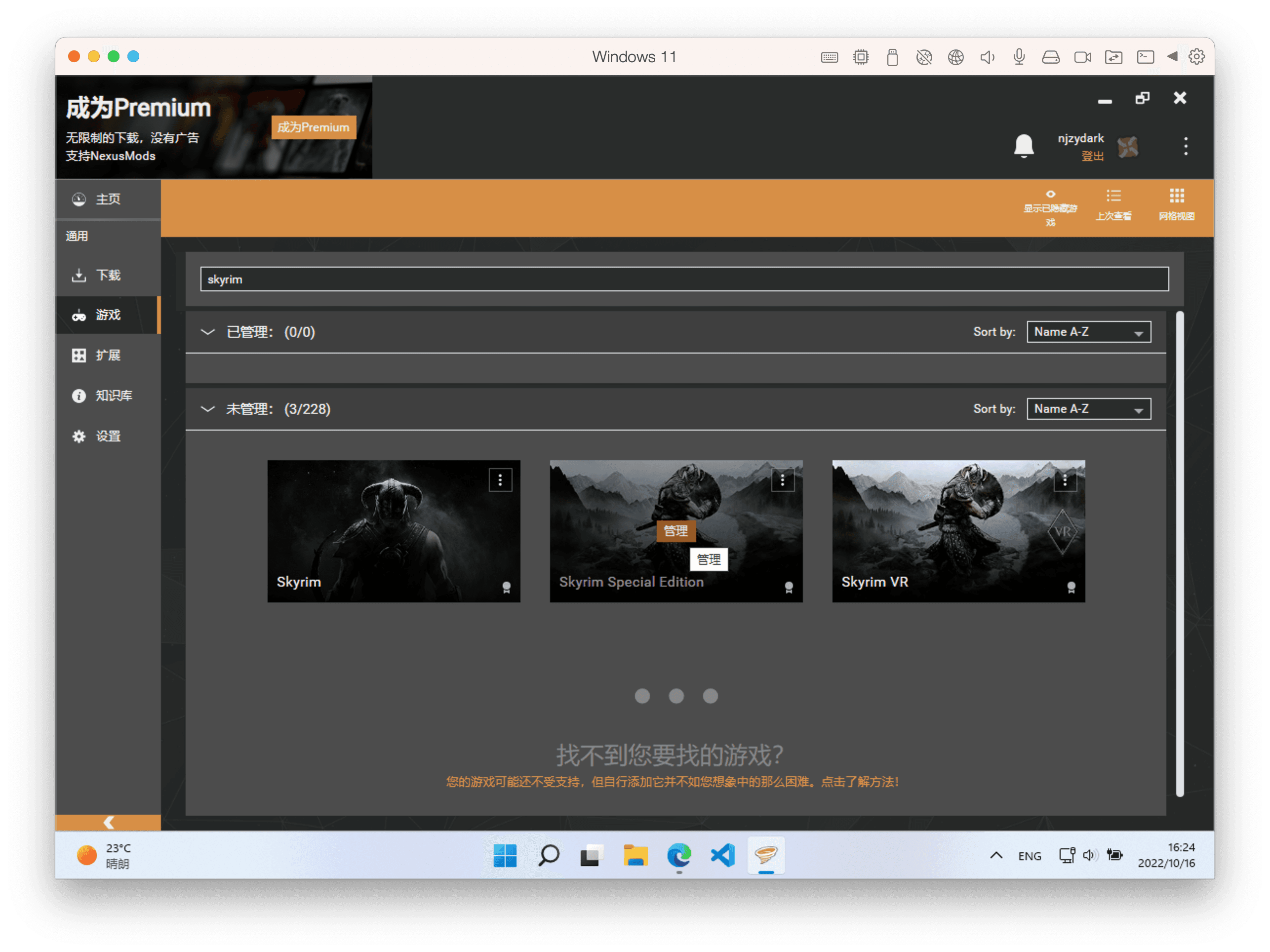Open the 下载 downloads page
Viewport: 1270px width, 952px height.
[108, 275]
